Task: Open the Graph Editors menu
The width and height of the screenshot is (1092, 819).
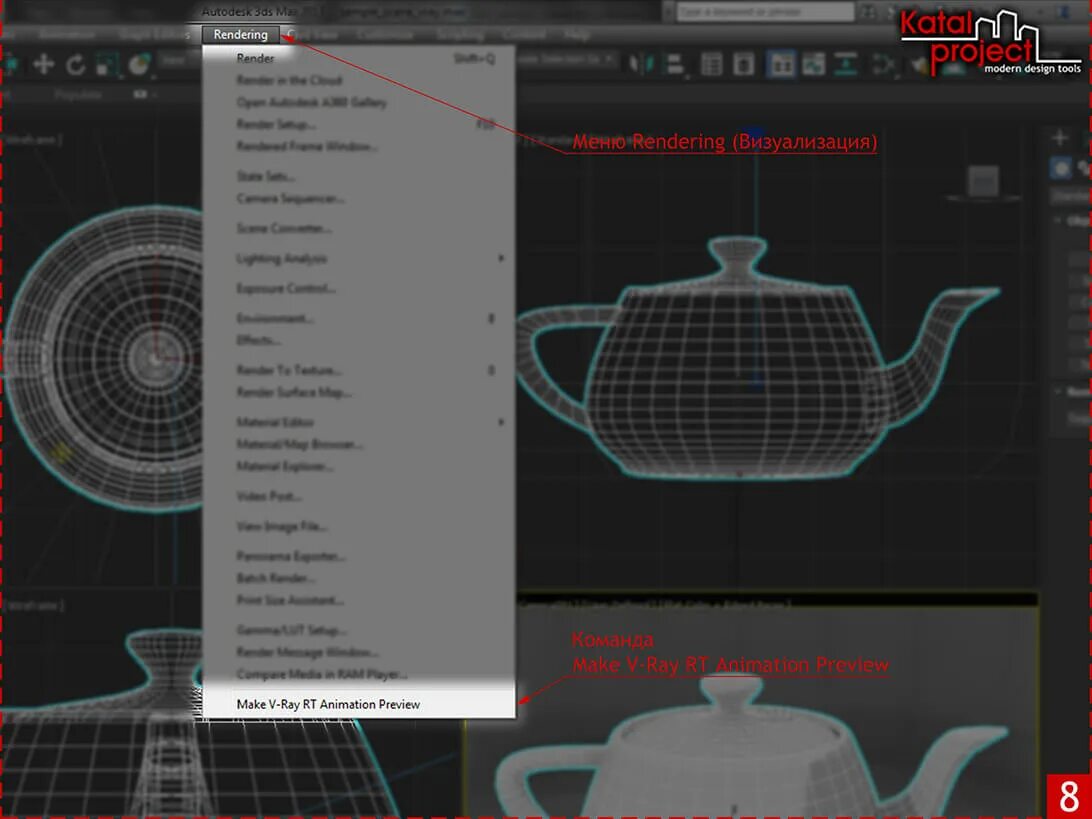Action: click(x=154, y=35)
